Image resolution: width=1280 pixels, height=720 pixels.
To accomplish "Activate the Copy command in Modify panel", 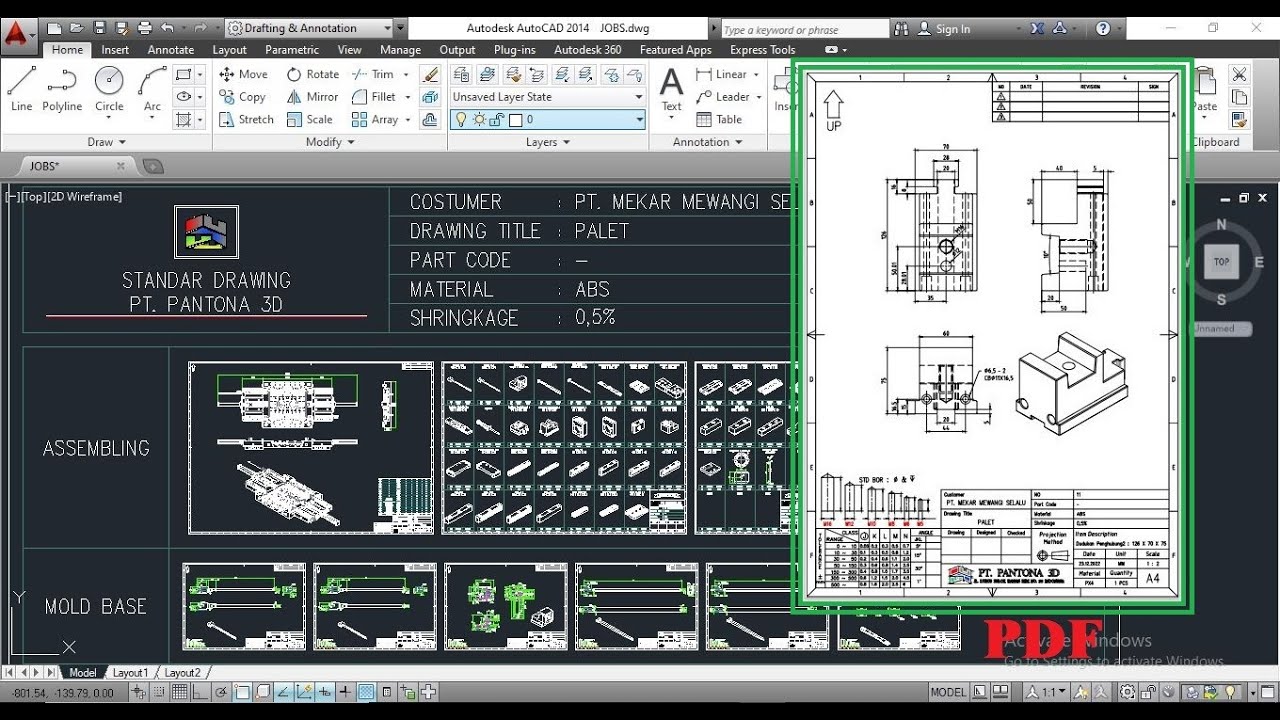I will pos(242,97).
